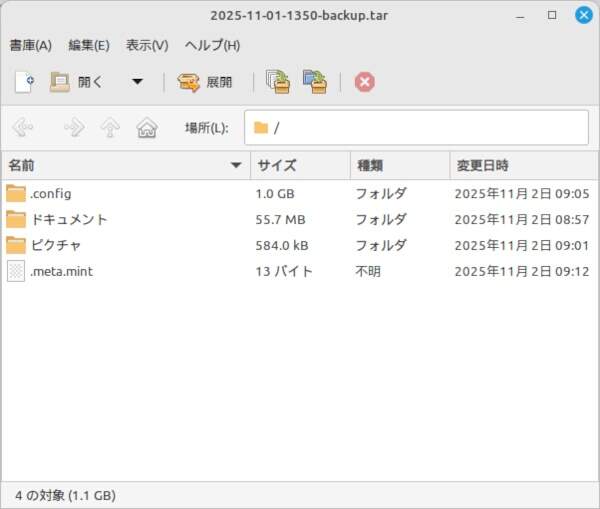Sort by 種類 column header
The width and height of the screenshot is (600, 509).
click(400, 165)
